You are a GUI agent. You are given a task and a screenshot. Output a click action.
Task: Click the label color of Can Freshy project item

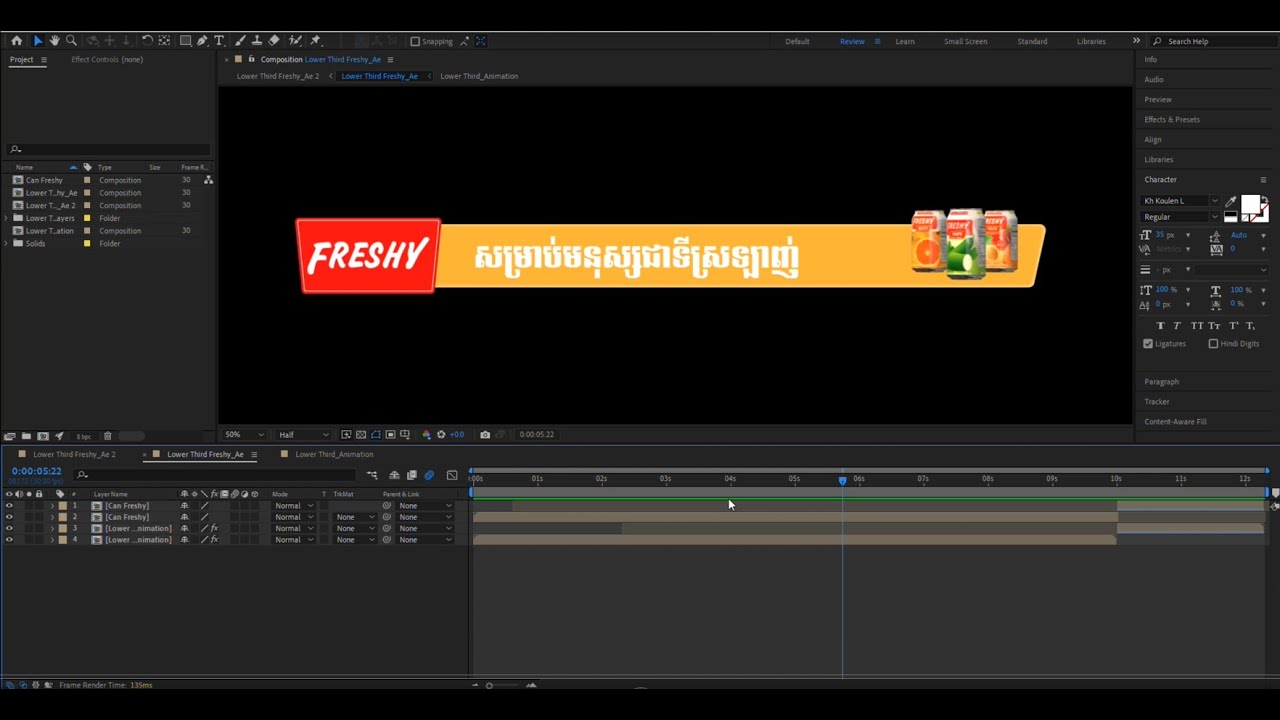pos(87,180)
